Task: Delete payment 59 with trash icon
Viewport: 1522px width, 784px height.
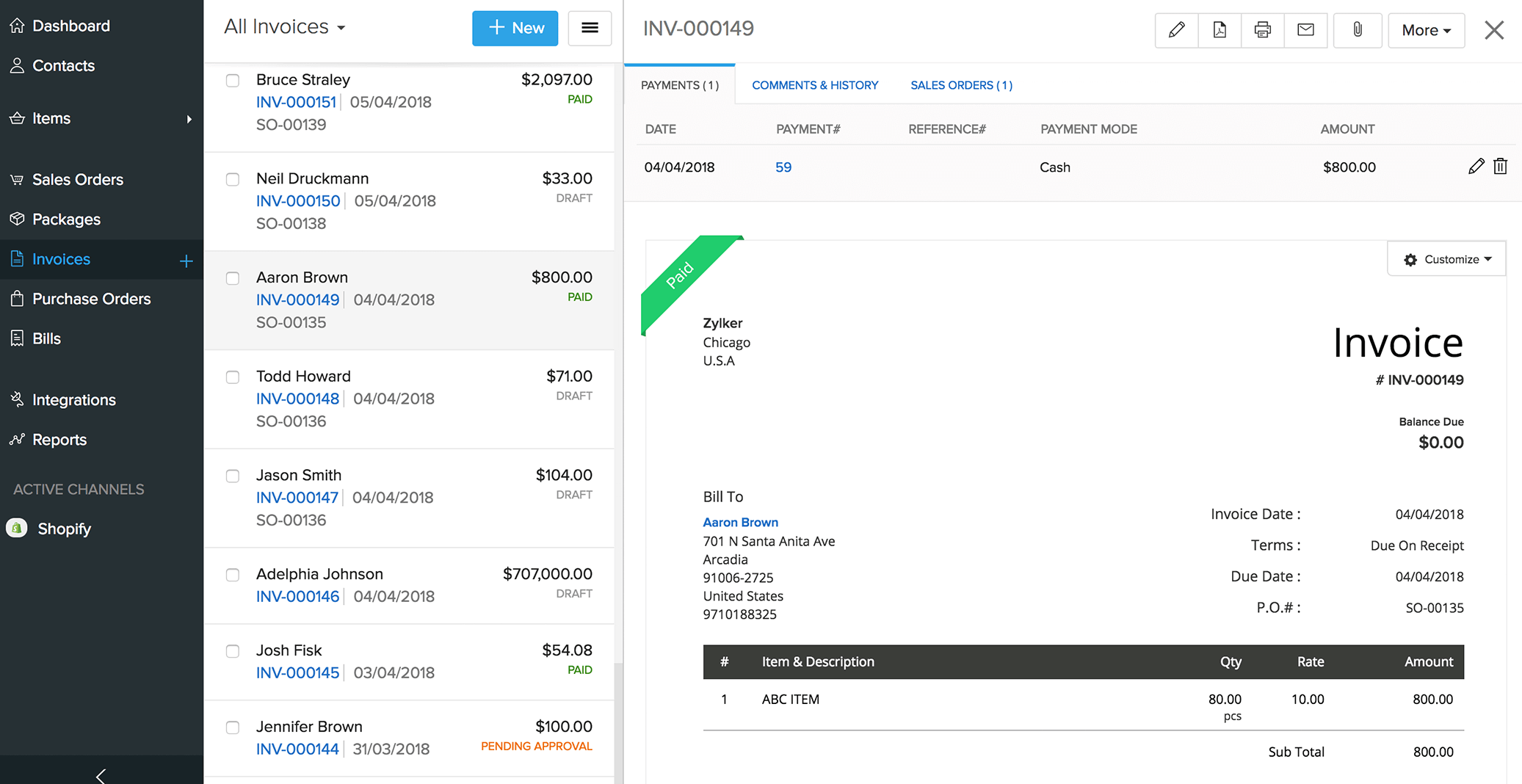Action: point(1500,167)
